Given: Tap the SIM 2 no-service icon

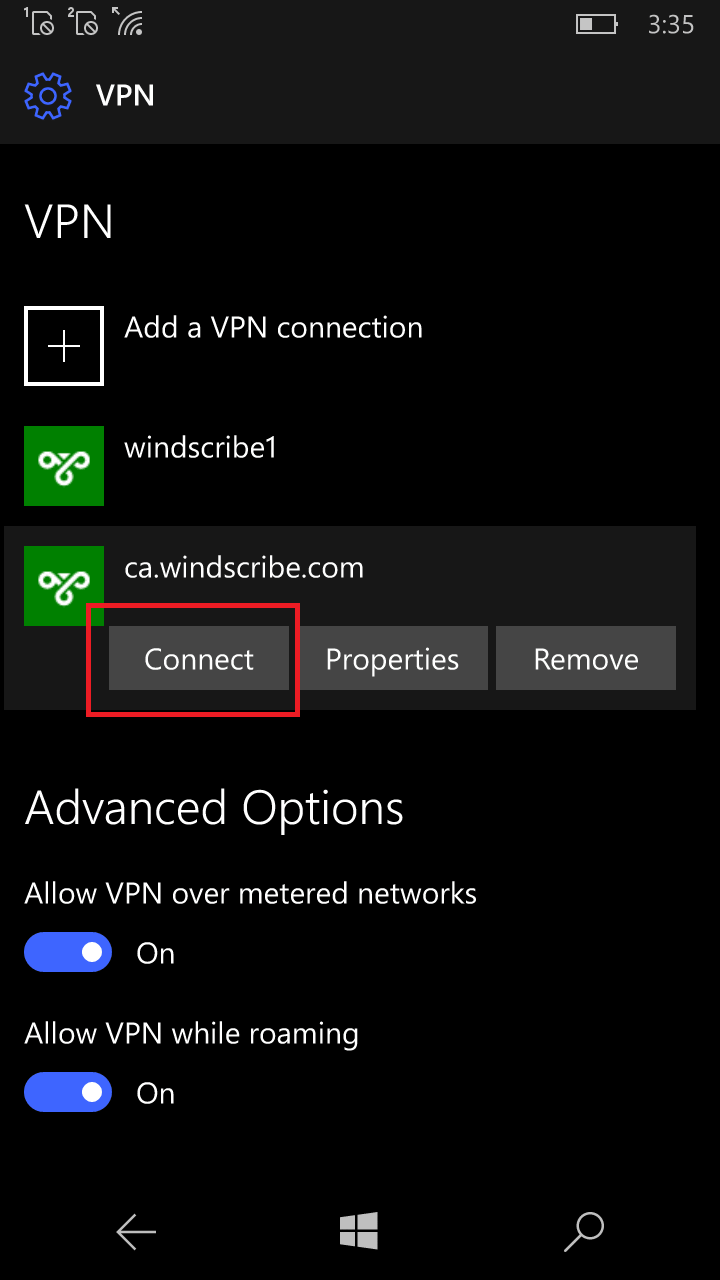Looking at the screenshot, I should pos(83,21).
